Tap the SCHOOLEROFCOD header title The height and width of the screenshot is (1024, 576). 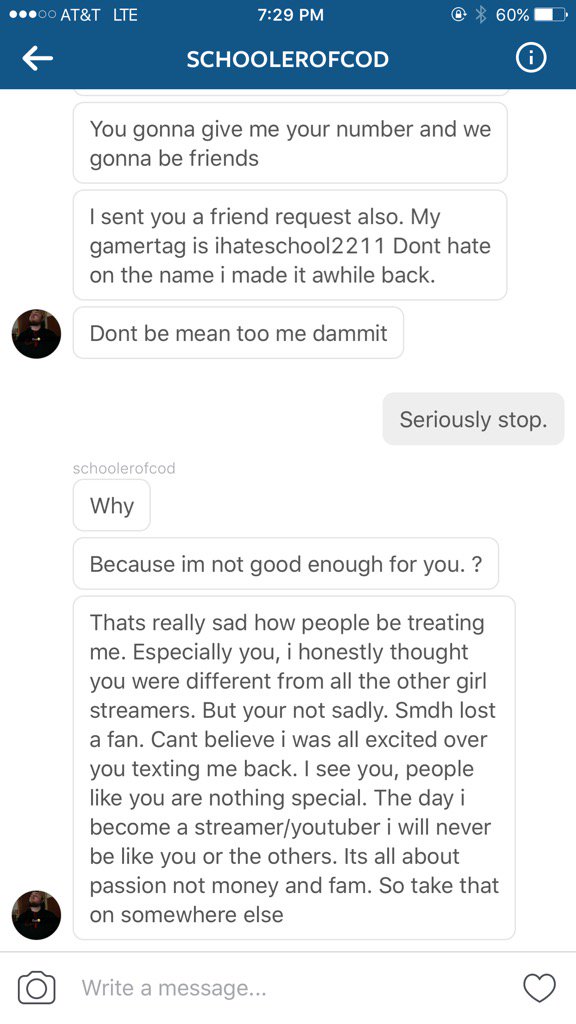coord(287,59)
